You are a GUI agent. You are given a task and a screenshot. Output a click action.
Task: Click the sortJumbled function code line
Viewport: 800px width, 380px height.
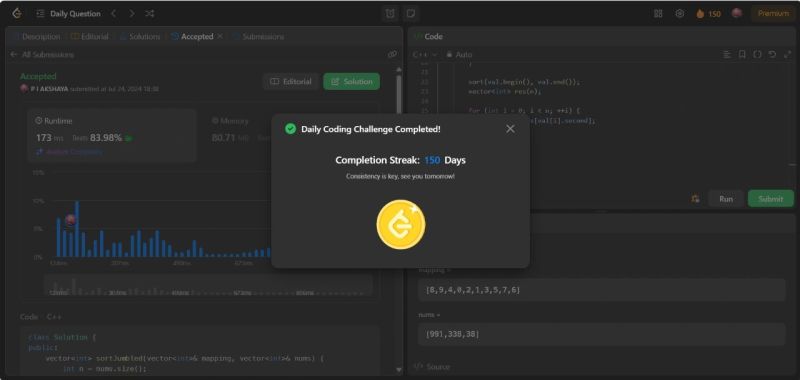184,359
